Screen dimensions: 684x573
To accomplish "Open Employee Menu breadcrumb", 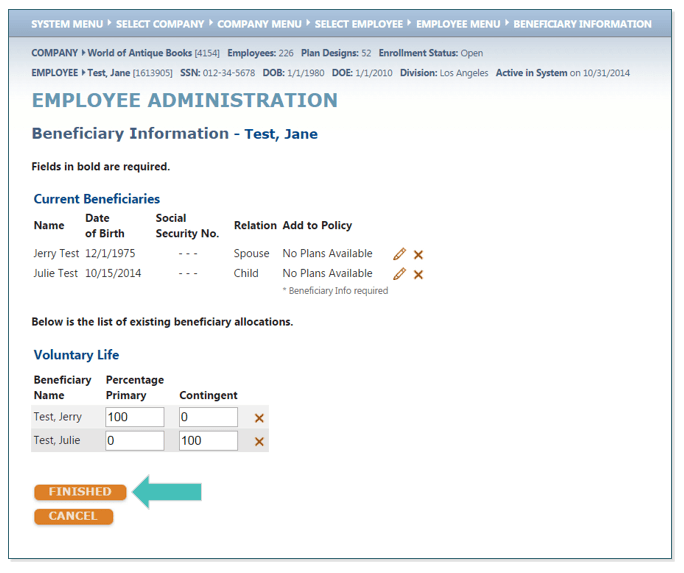I will 458,24.
